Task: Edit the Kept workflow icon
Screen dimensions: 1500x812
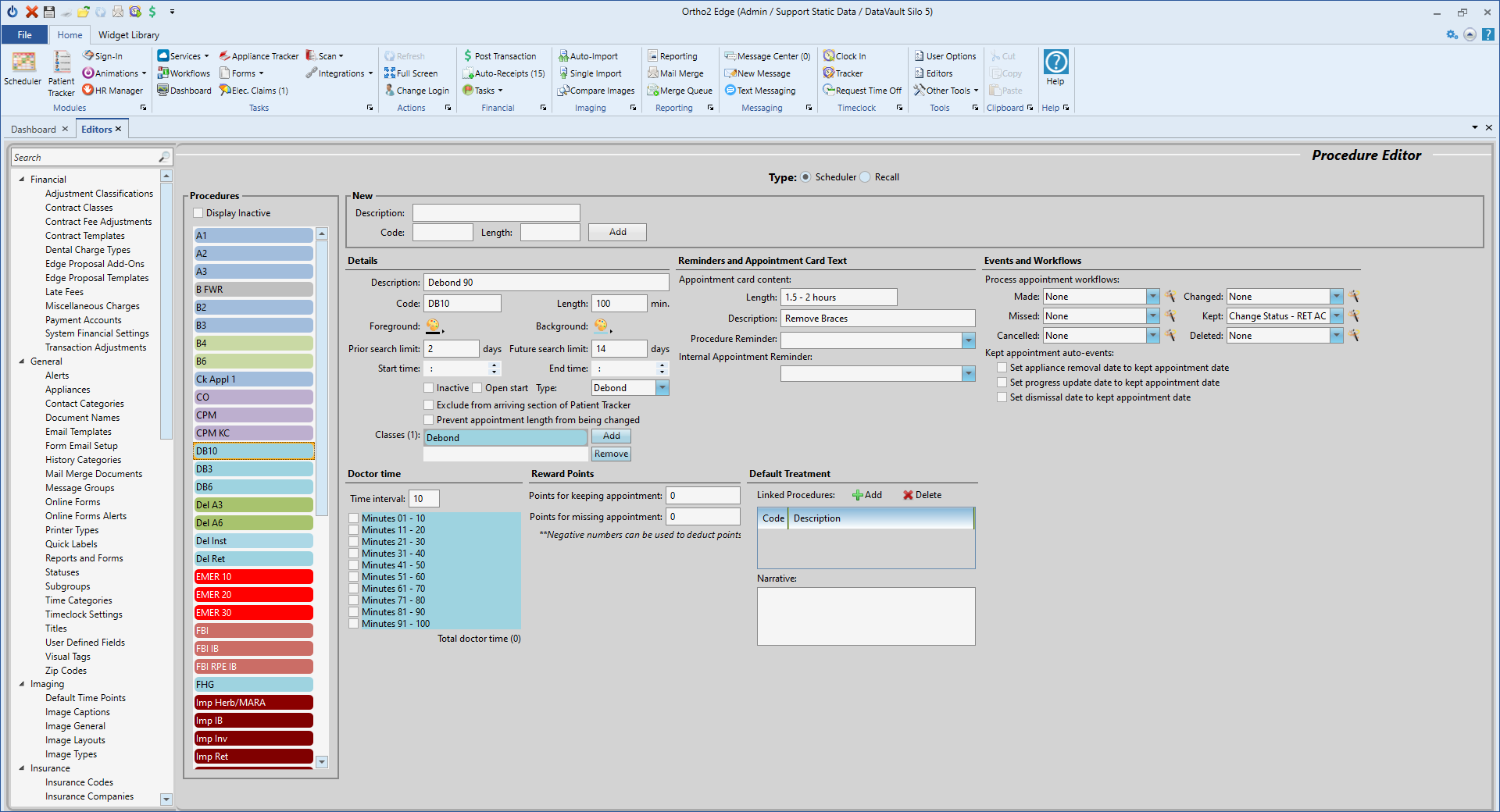Action: pos(1354,316)
